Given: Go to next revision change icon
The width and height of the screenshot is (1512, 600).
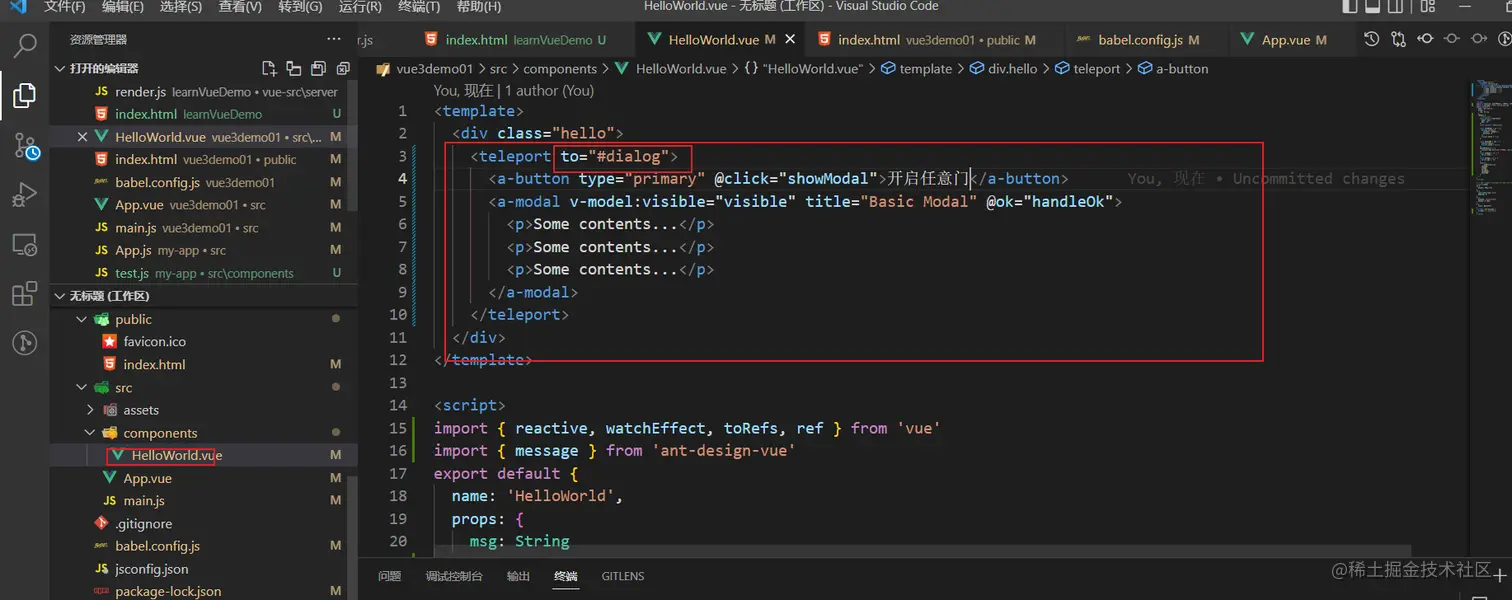Looking at the screenshot, I should [x=1477, y=39].
